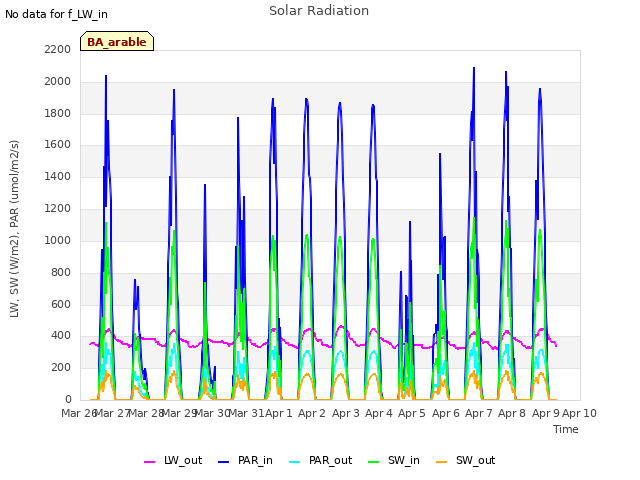Click the Apr 10 date tick label
This screenshot has height=480, width=640.
coord(580,413)
